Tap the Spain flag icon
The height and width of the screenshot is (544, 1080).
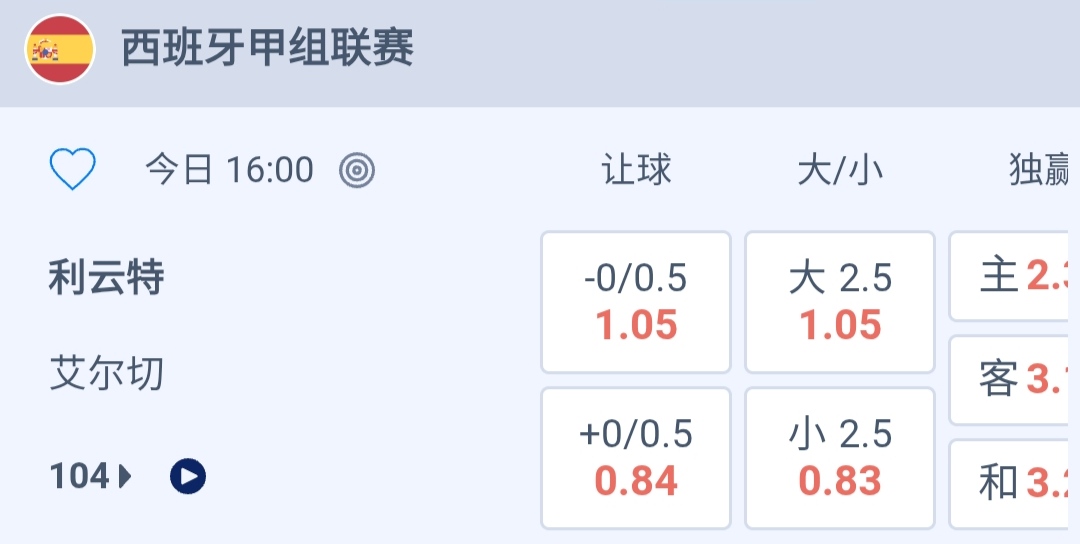click(x=60, y=49)
